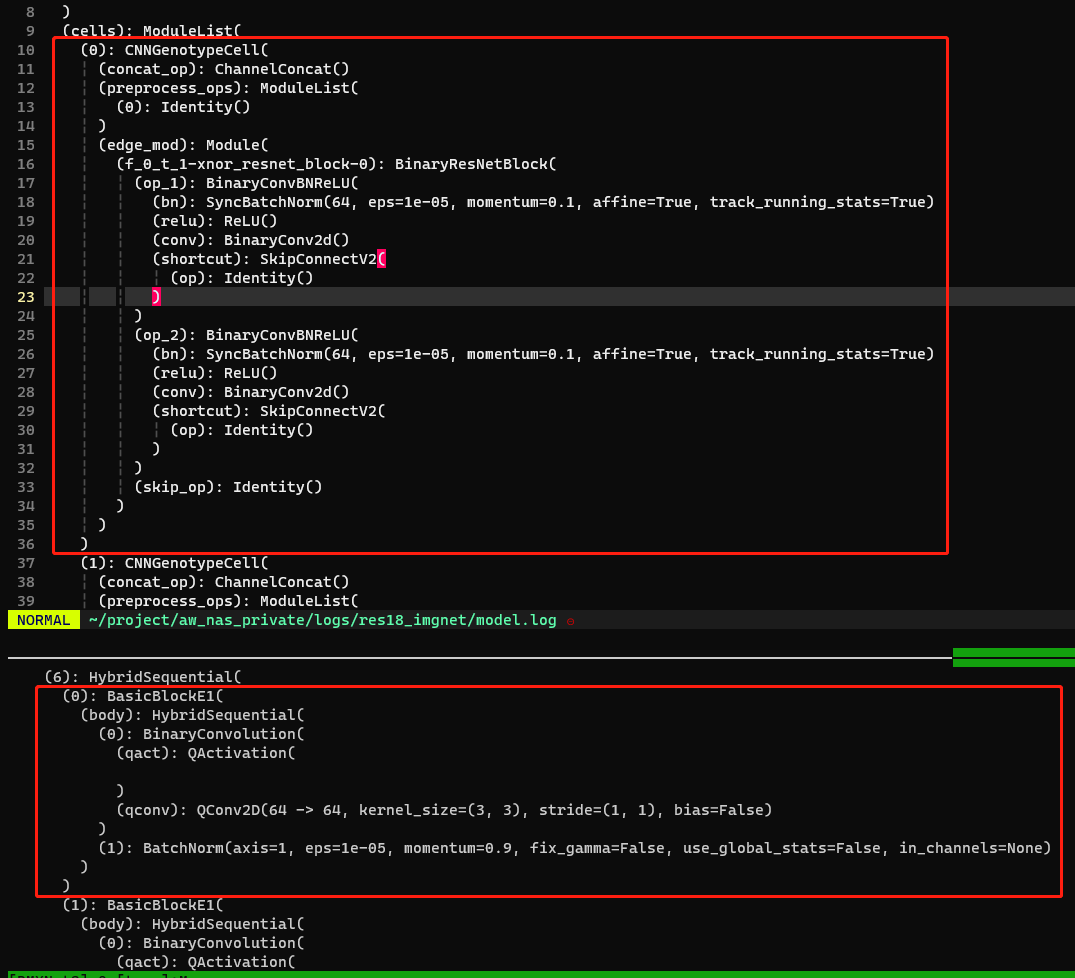
Task: Click the '(skip_op): Identity()' line
Action: [x=228, y=487]
